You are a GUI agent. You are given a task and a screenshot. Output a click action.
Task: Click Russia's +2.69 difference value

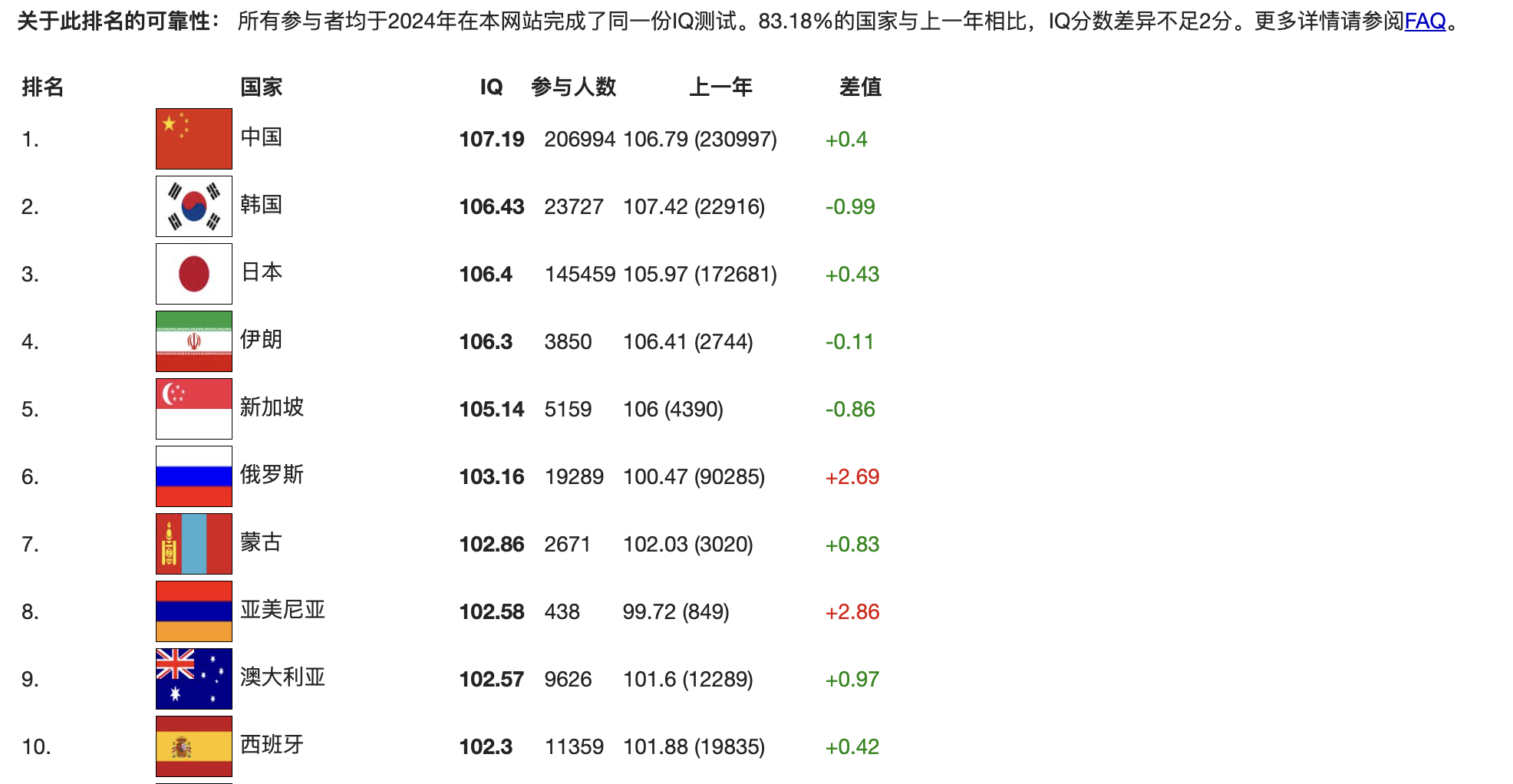(x=852, y=477)
